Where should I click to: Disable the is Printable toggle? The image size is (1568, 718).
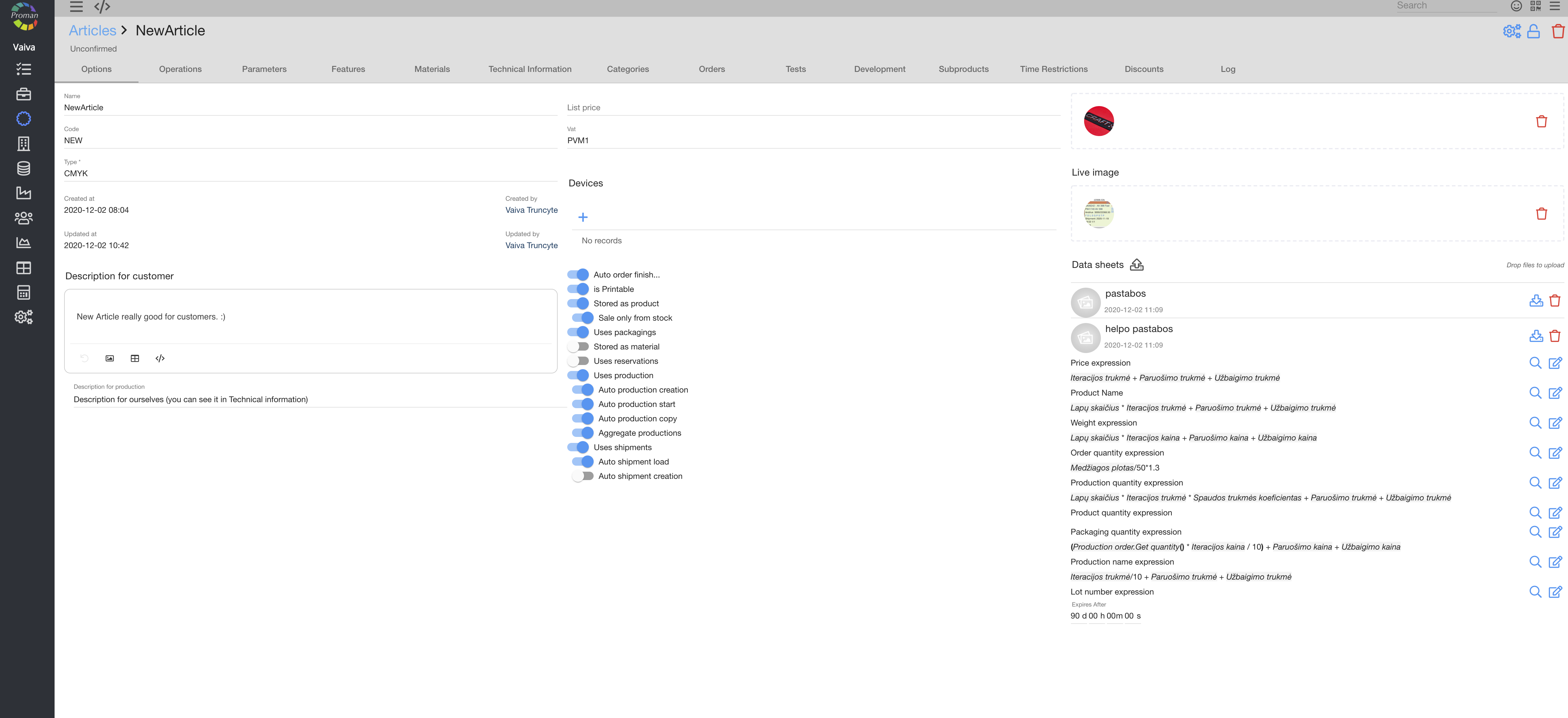point(578,289)
